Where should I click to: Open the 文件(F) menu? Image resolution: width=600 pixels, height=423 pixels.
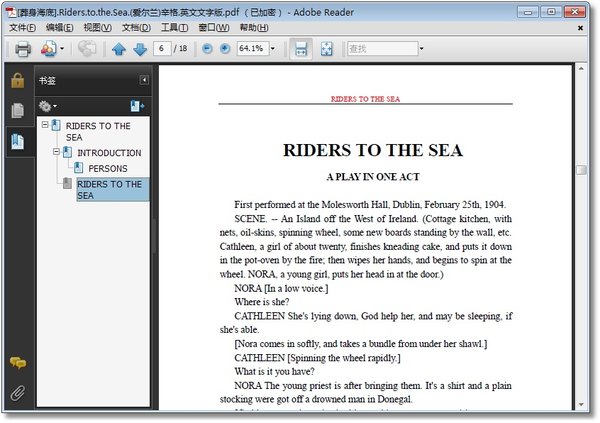click(x=22, y=27)
